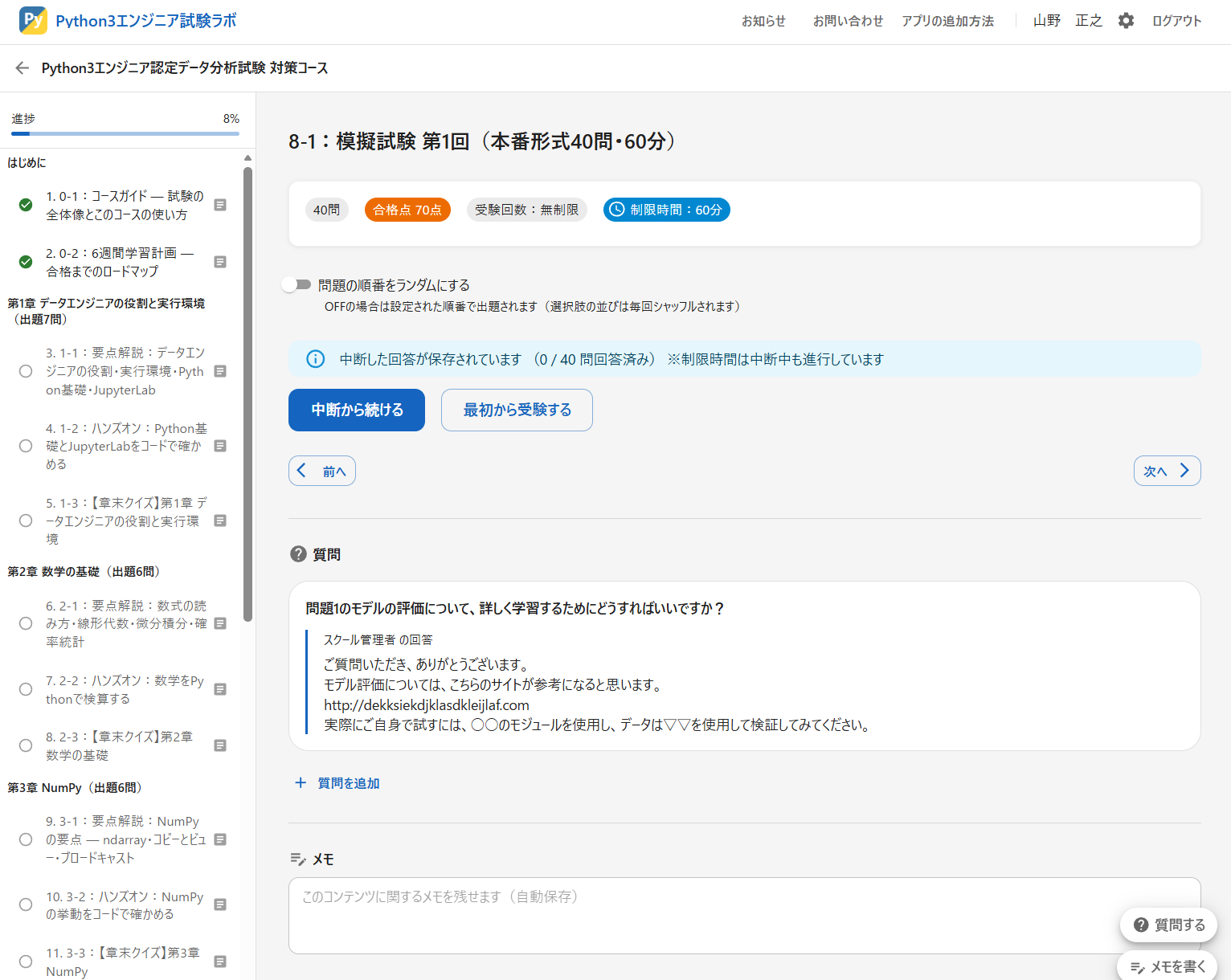Click the sidebar scrollbar up arrow

[x=248, y=158]
